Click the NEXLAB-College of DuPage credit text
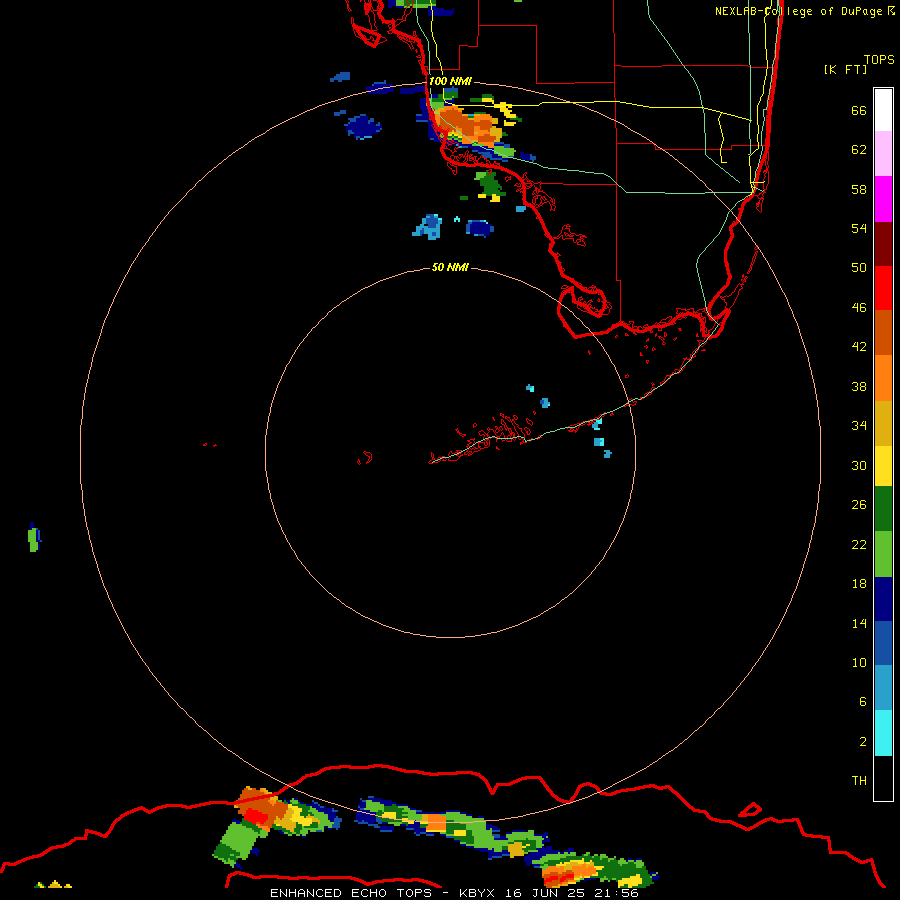 point(799,11)
